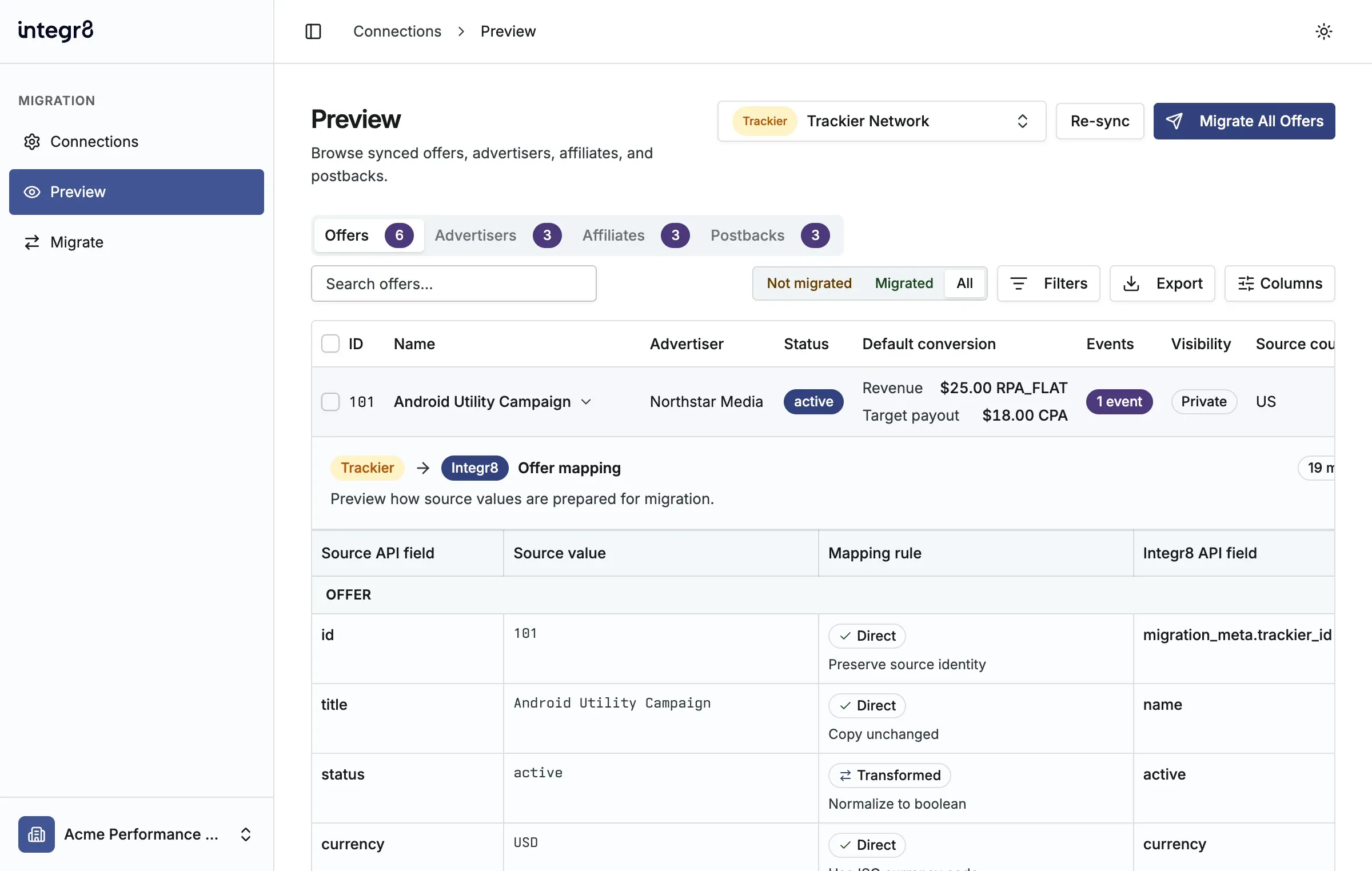This screenshot has width=1372, height=871.
Task: Click the Transformed arrows icon in status row
Action: coord(845,776)
